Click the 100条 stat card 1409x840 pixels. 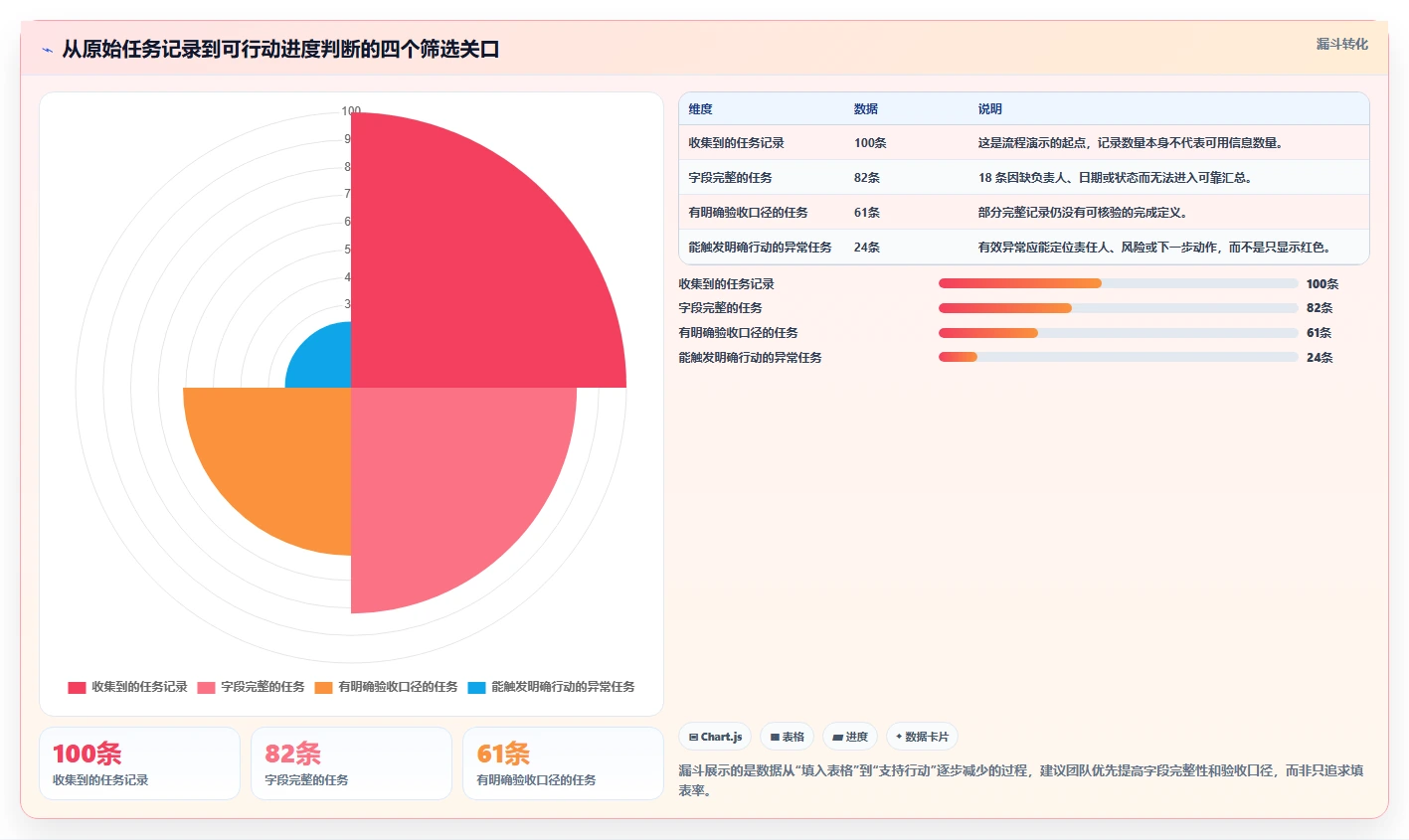click(139, 763)
